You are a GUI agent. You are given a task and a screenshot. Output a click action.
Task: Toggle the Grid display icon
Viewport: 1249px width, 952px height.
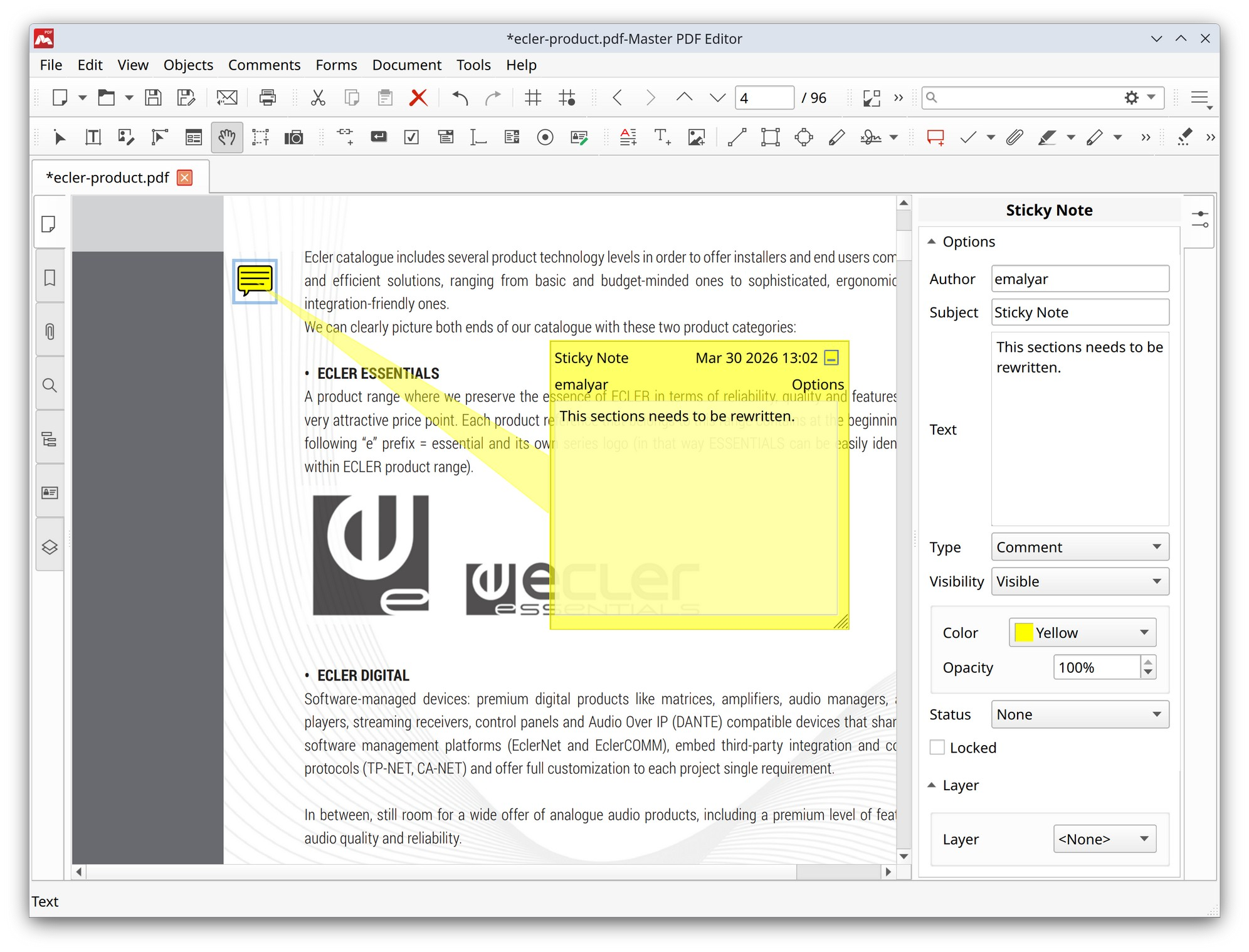pyautogui.click(x=533, y=97)
